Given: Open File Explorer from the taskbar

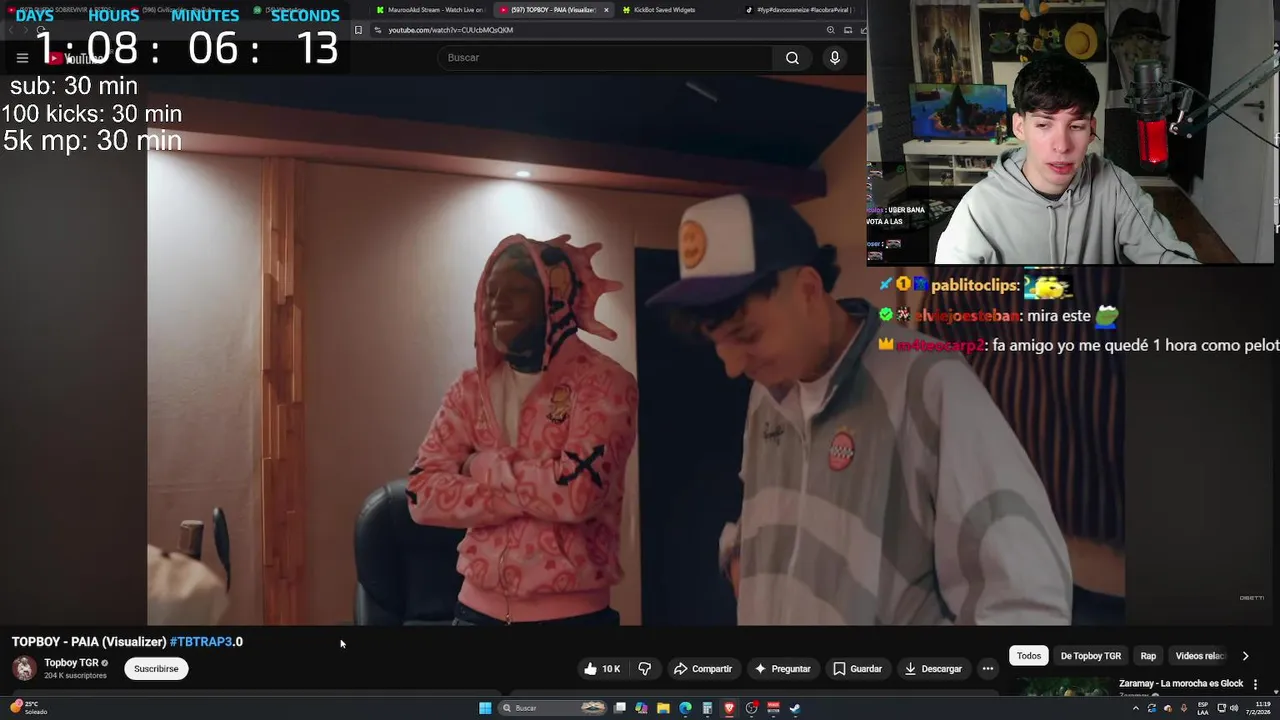Looking at the screenshot, I should tap(663, 708).
